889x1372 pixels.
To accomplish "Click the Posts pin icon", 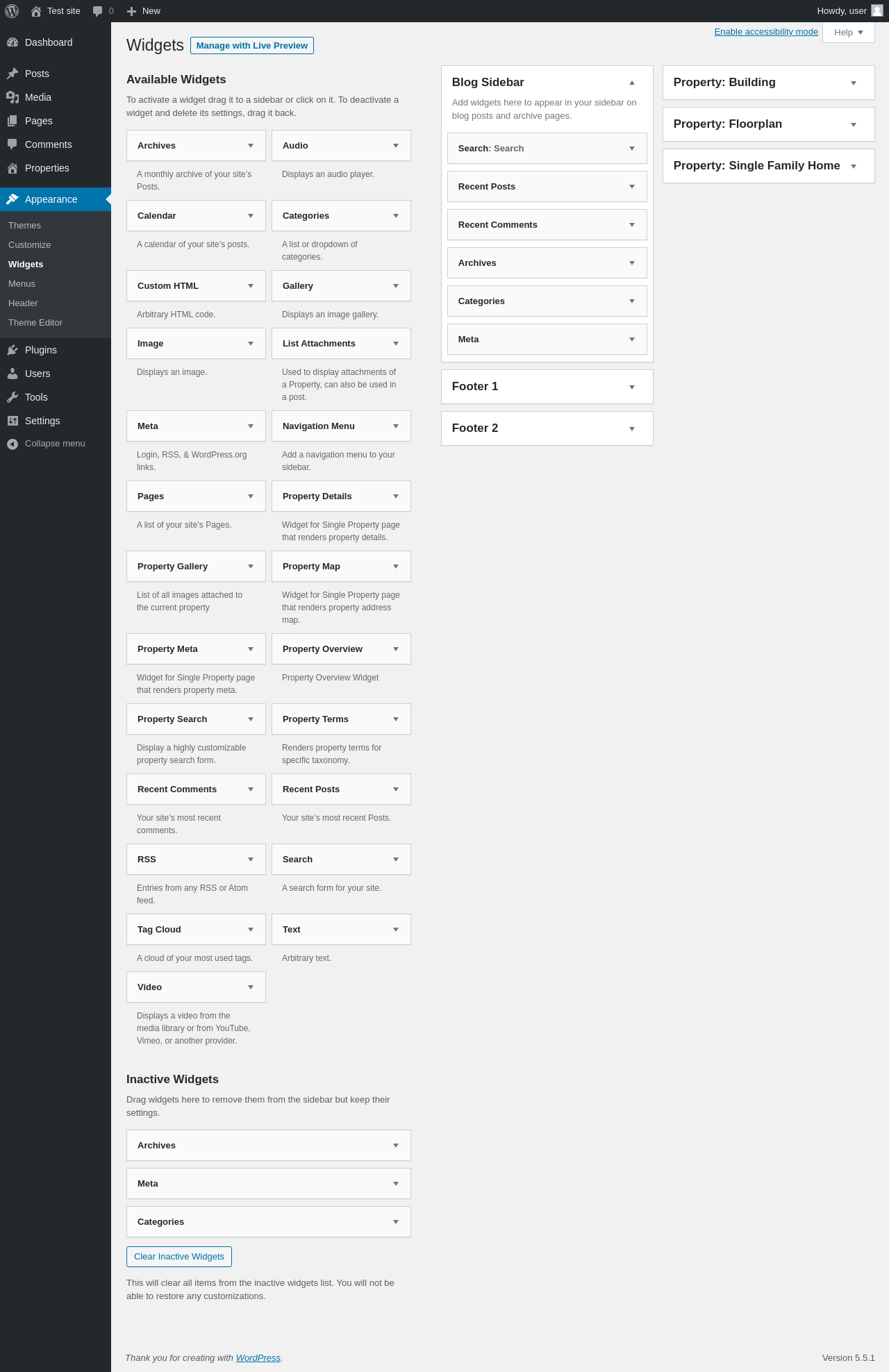I will click(x=13, y=74).
